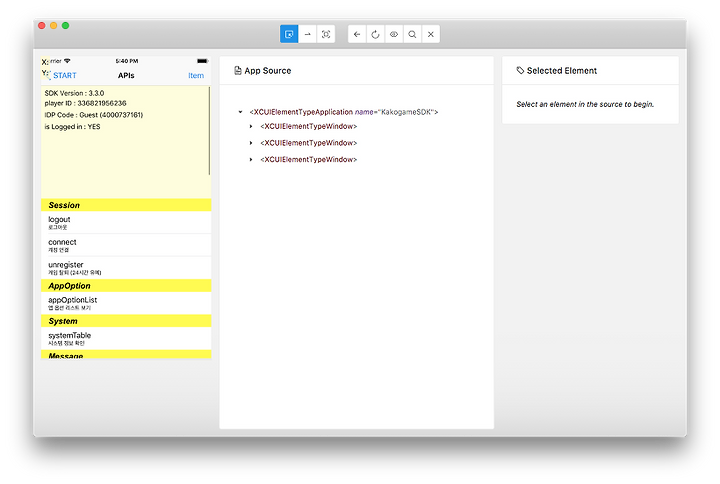Click the SDK Version : 3.3.0 text
Image resolution: width=720 pixels, height=484 pixels.
point(74,93)
